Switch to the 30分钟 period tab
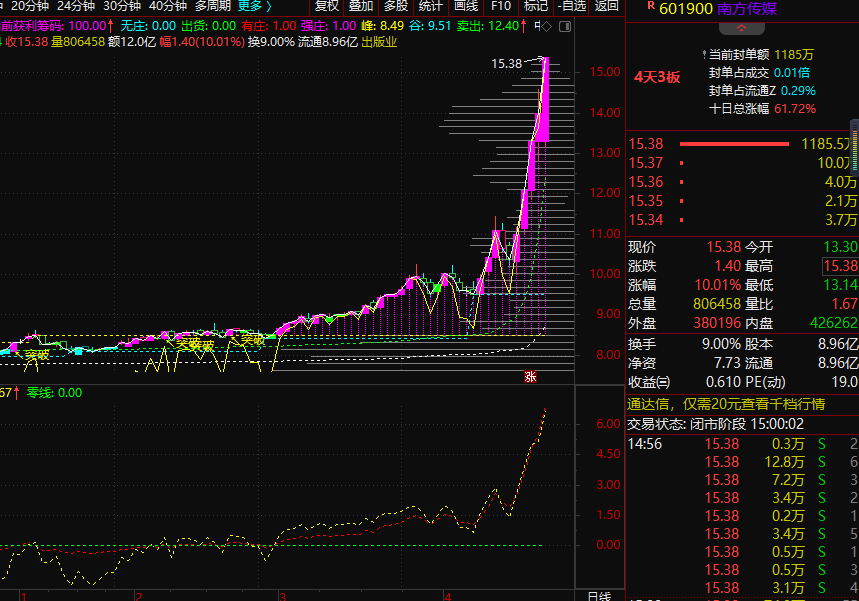859x601 pixels. [121, 6]
